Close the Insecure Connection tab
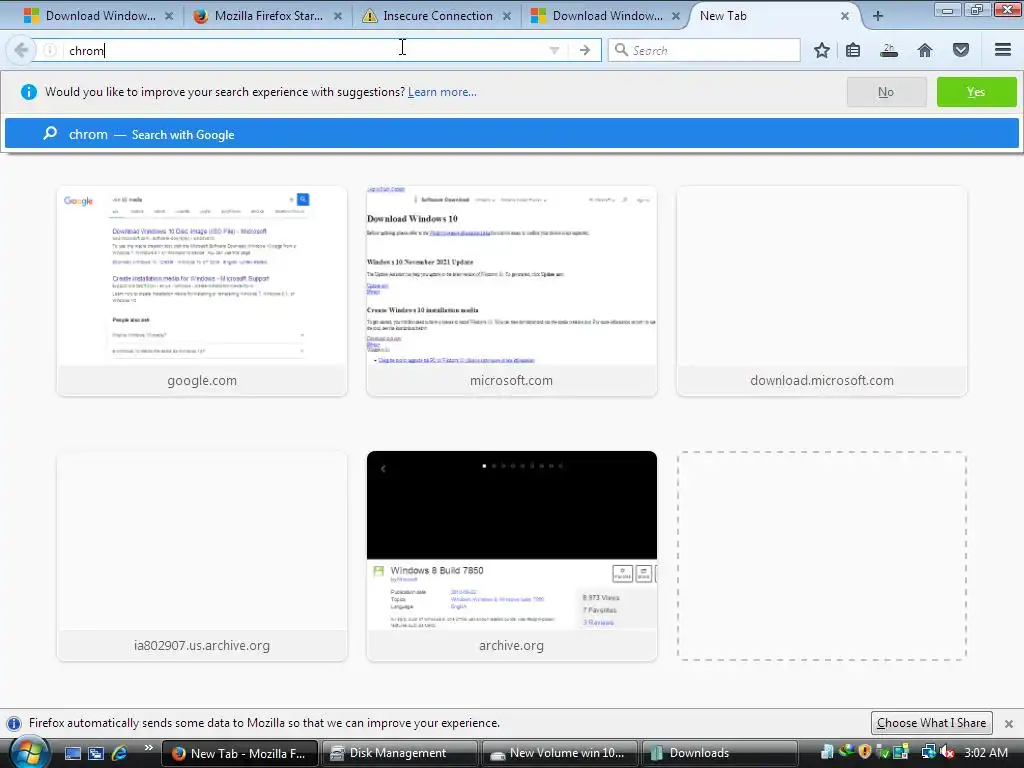Viewport: 1024px width, 768px height. (x=507, y=16)
